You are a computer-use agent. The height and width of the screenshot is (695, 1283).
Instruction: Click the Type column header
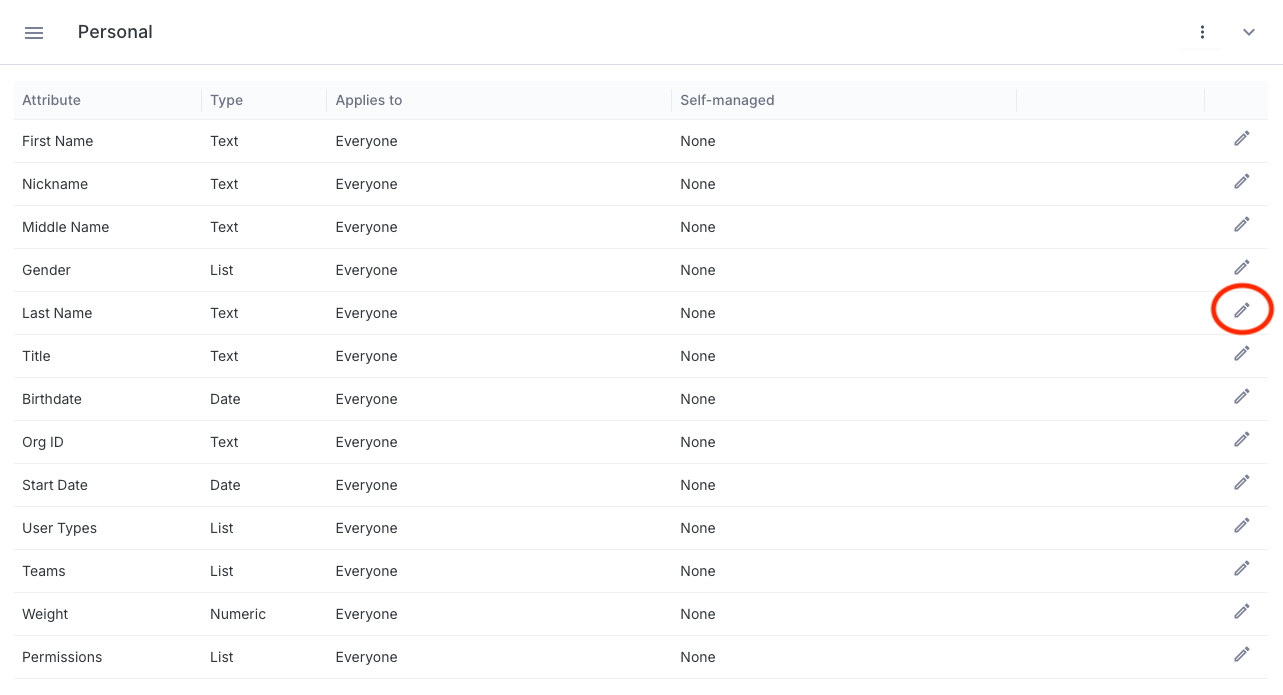226,100
